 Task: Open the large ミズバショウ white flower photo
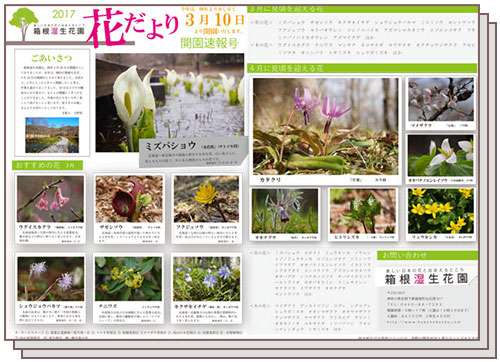[170, 102]
